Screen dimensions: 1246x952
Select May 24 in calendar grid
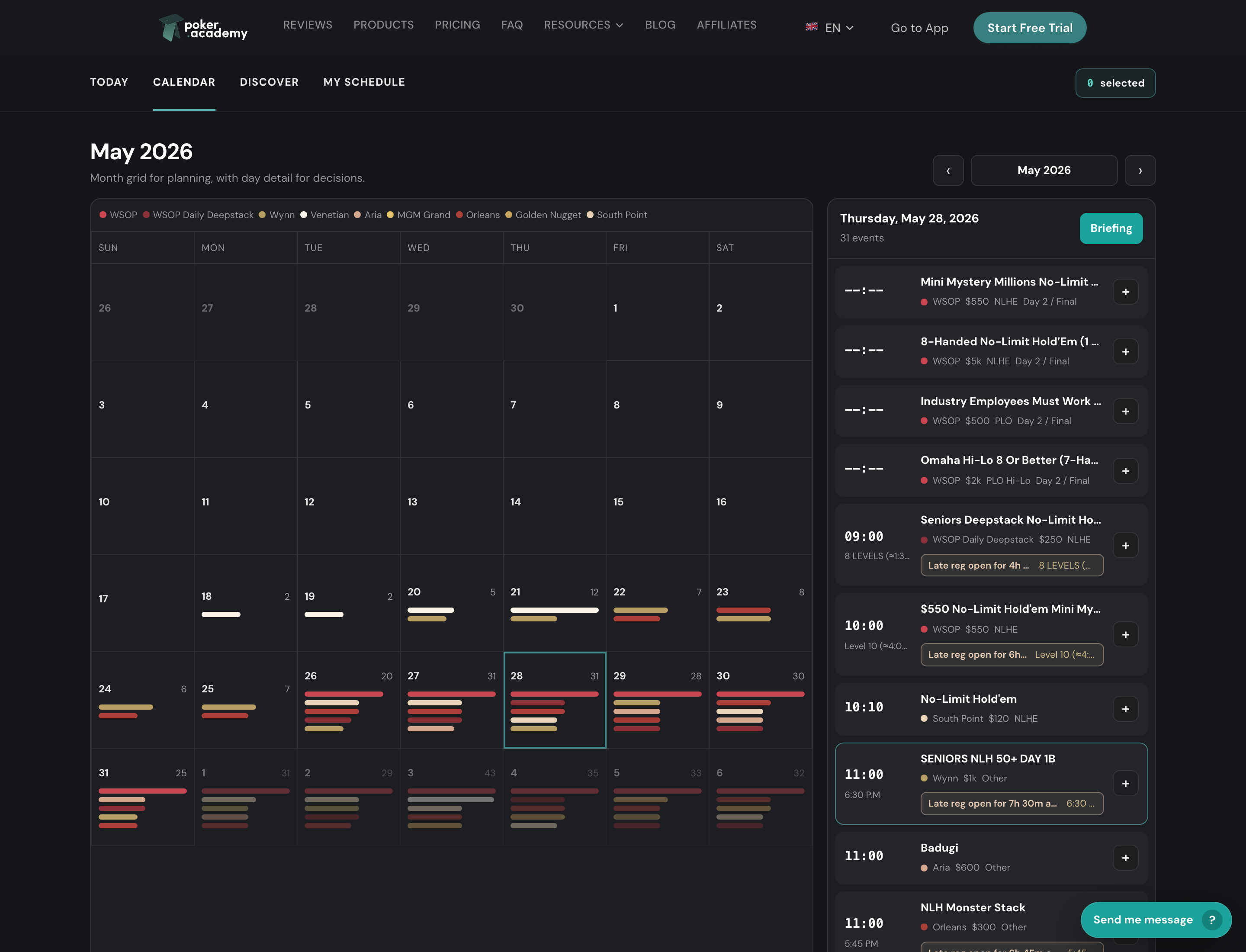[x=143, y=700]
